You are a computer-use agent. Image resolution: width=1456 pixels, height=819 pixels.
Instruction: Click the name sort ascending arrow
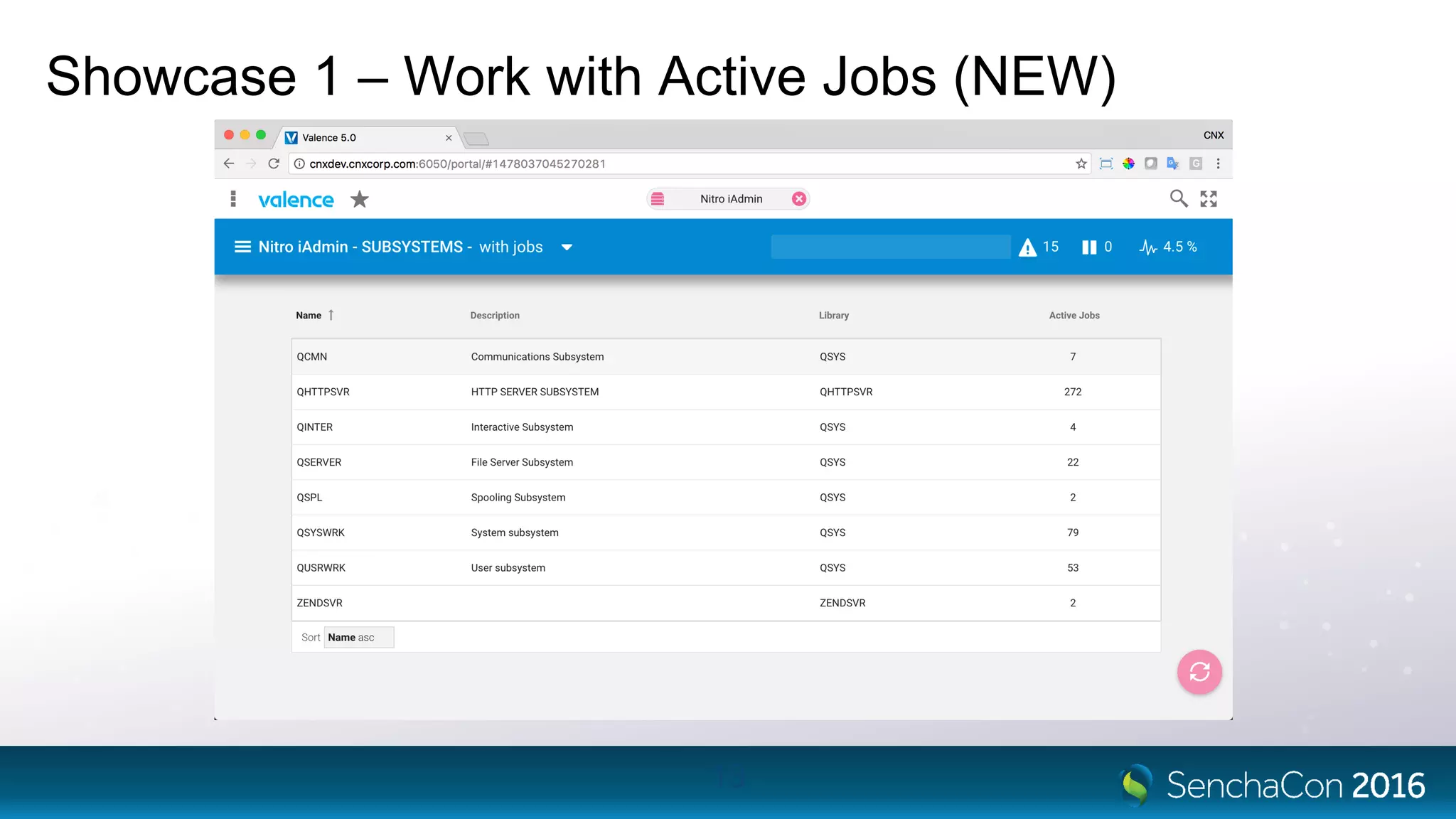[331, 315]
